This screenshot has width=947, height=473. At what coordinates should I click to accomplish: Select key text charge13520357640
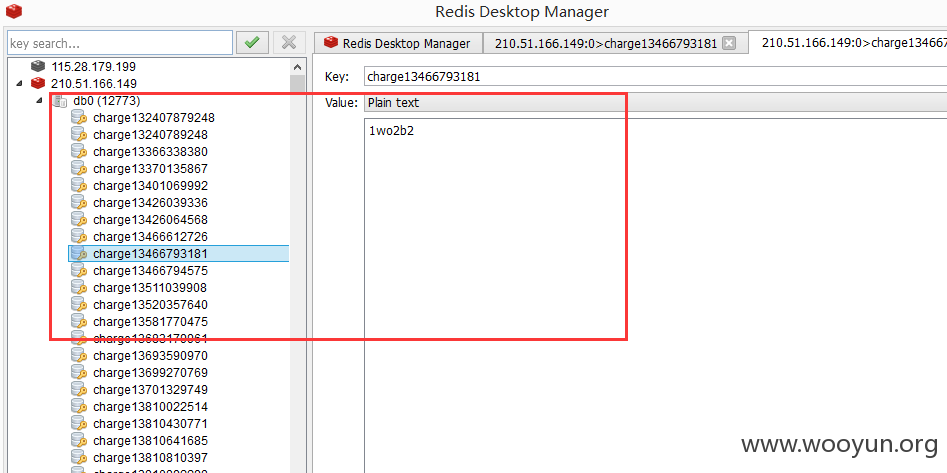click(150, 304)
